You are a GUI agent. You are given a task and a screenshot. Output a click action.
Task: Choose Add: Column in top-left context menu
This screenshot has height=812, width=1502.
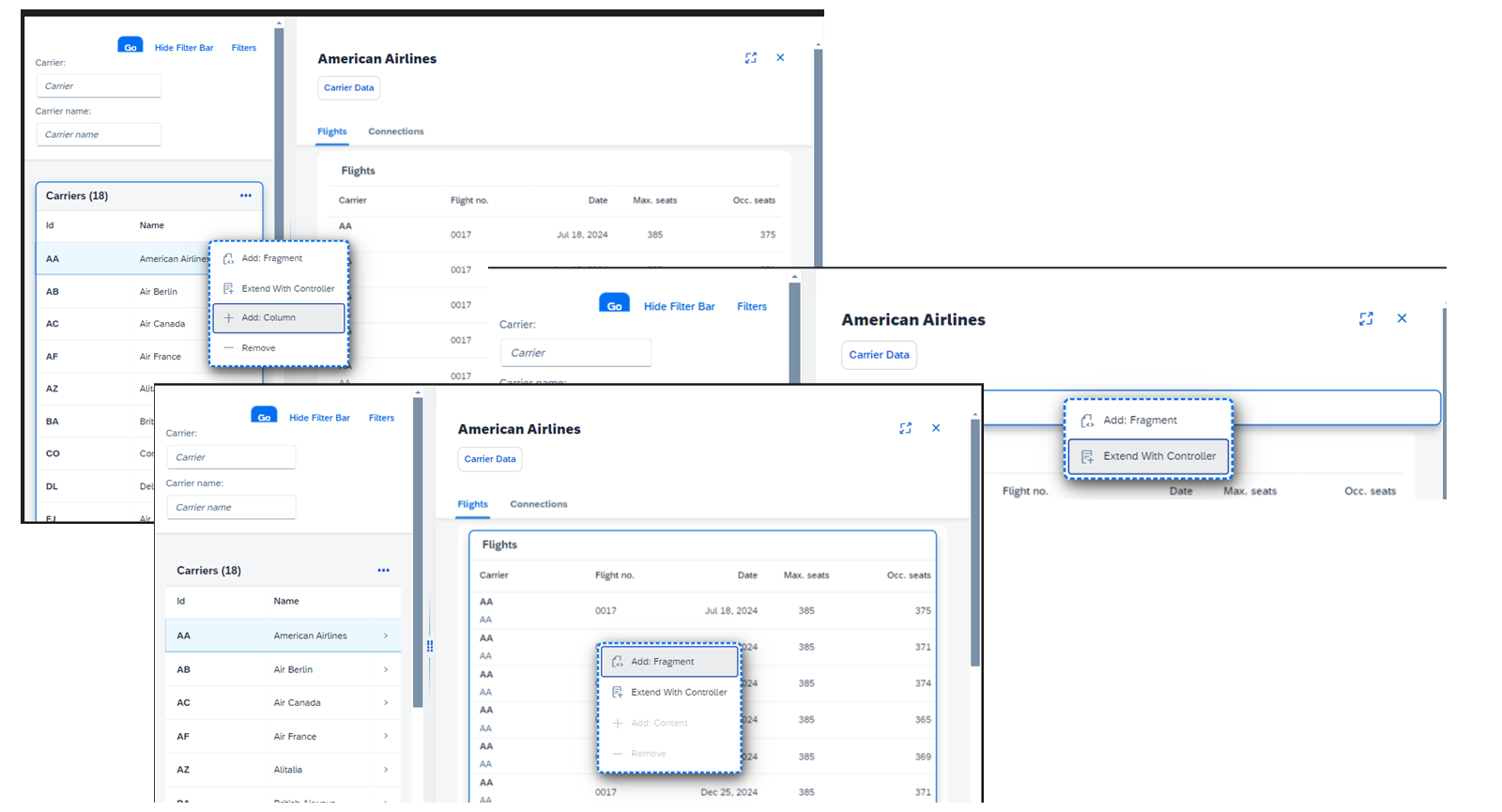(x=279, y=318)
